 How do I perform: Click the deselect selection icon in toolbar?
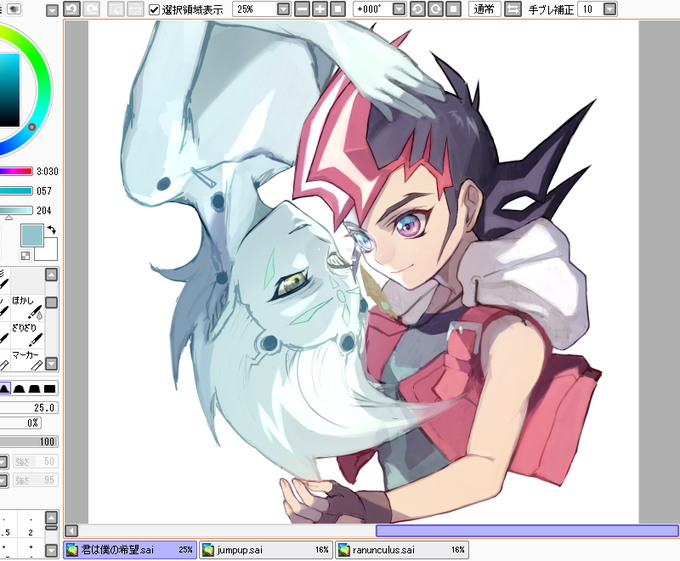point(115,9)
